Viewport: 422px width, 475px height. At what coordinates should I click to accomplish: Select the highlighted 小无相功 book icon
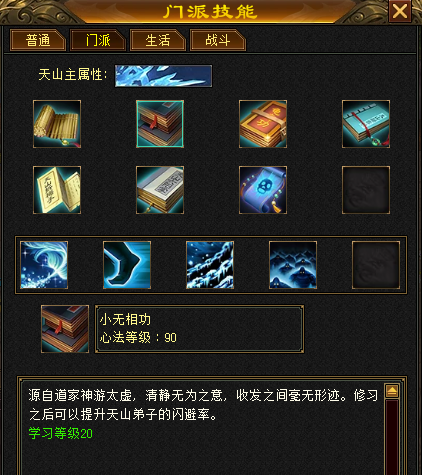[x=160, y=124]
